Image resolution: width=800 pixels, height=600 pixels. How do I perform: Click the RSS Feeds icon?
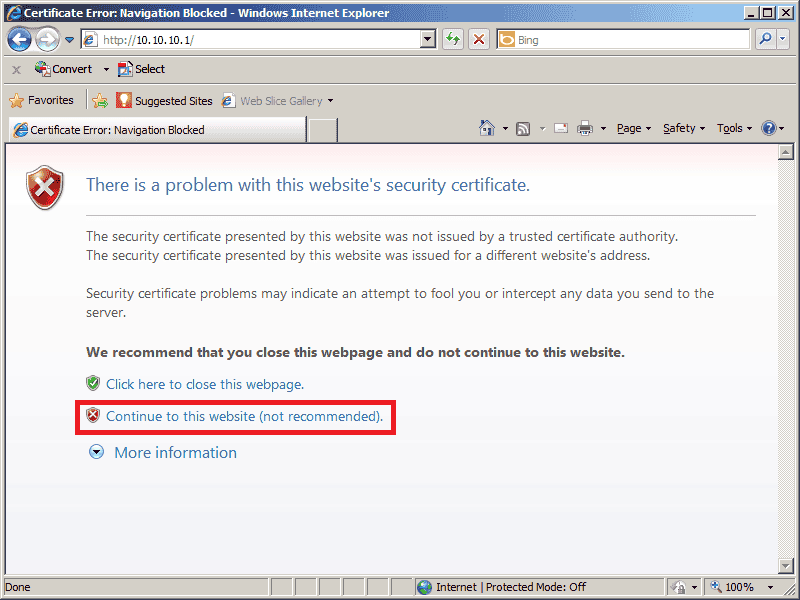(x=523, y=129)
